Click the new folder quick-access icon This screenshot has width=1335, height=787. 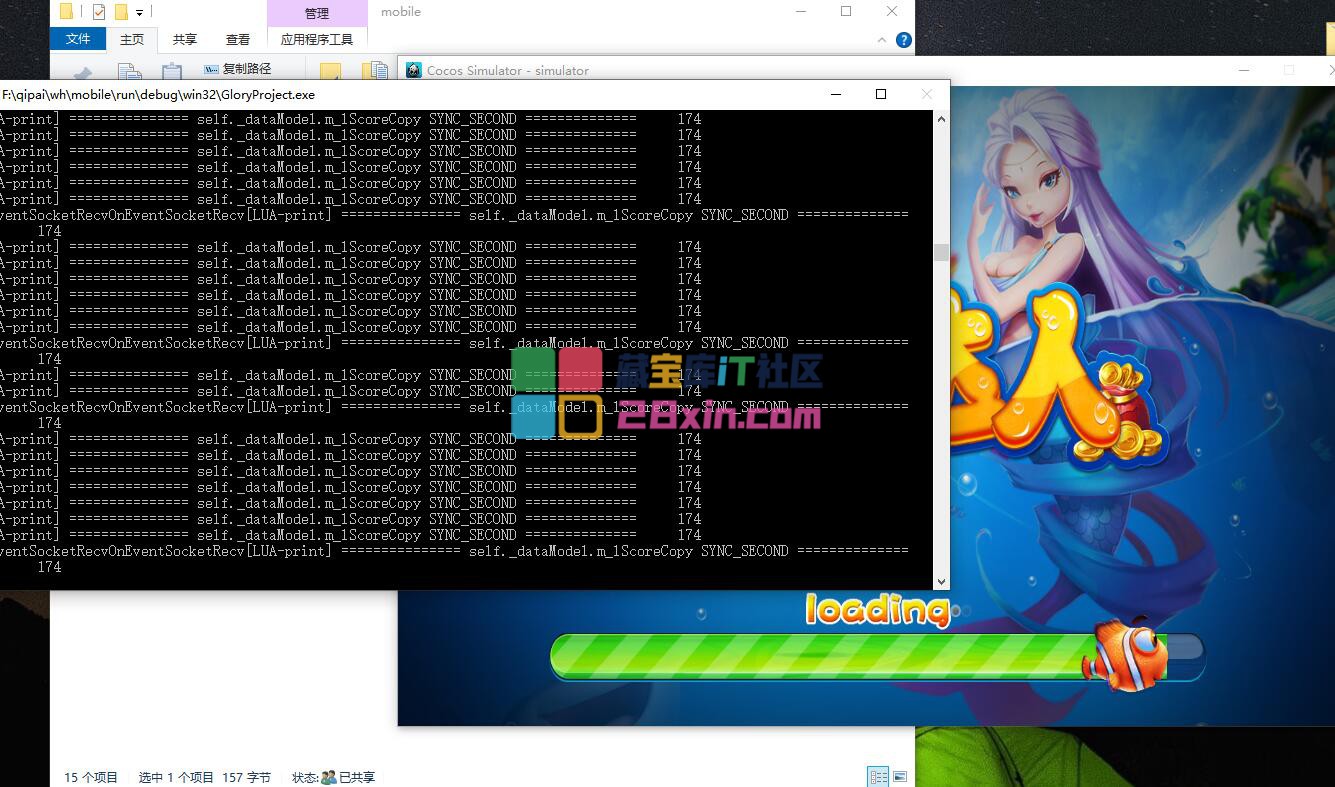[121, 12]
